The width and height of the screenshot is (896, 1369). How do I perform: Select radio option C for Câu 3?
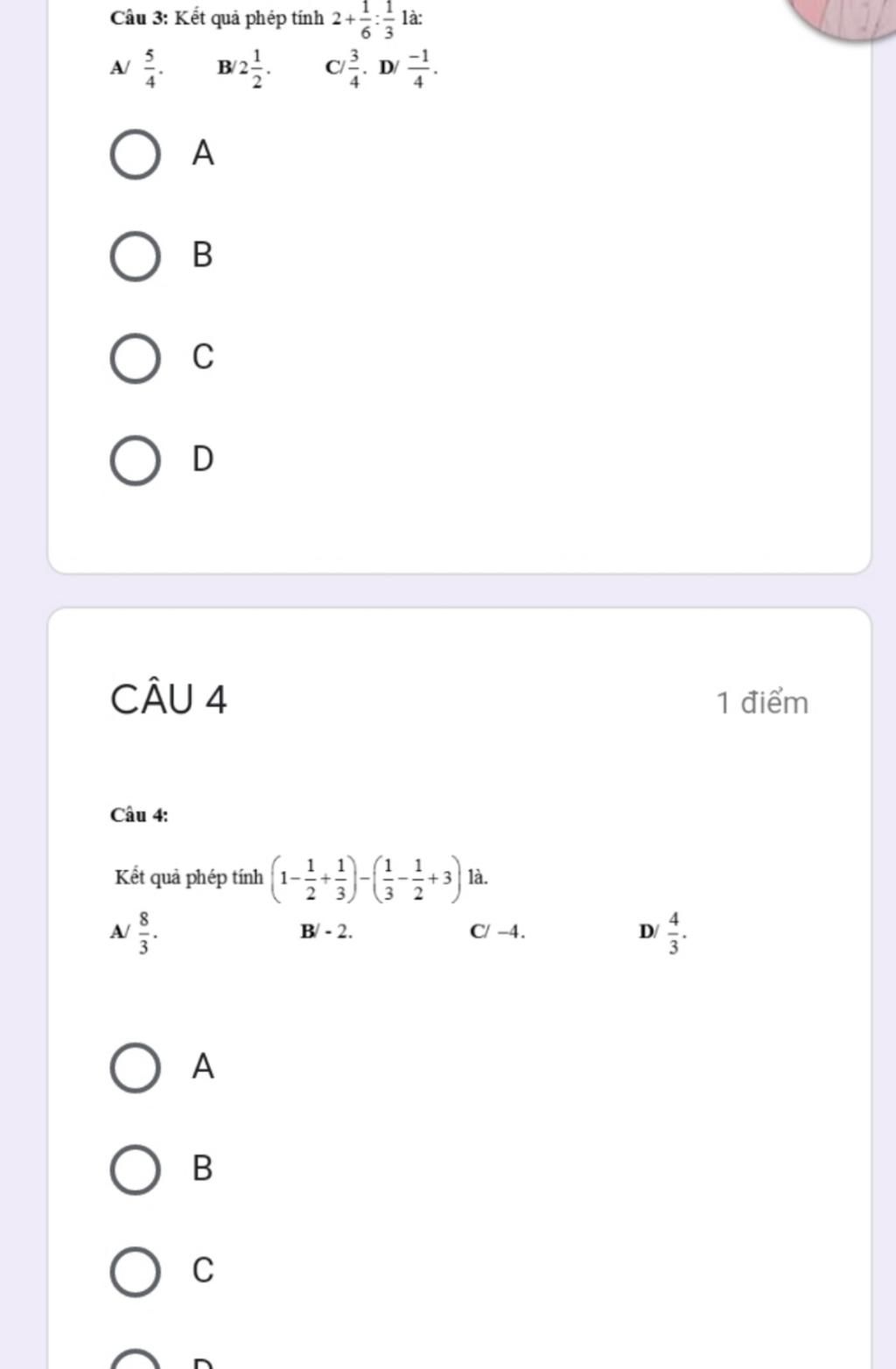[136, 358]
